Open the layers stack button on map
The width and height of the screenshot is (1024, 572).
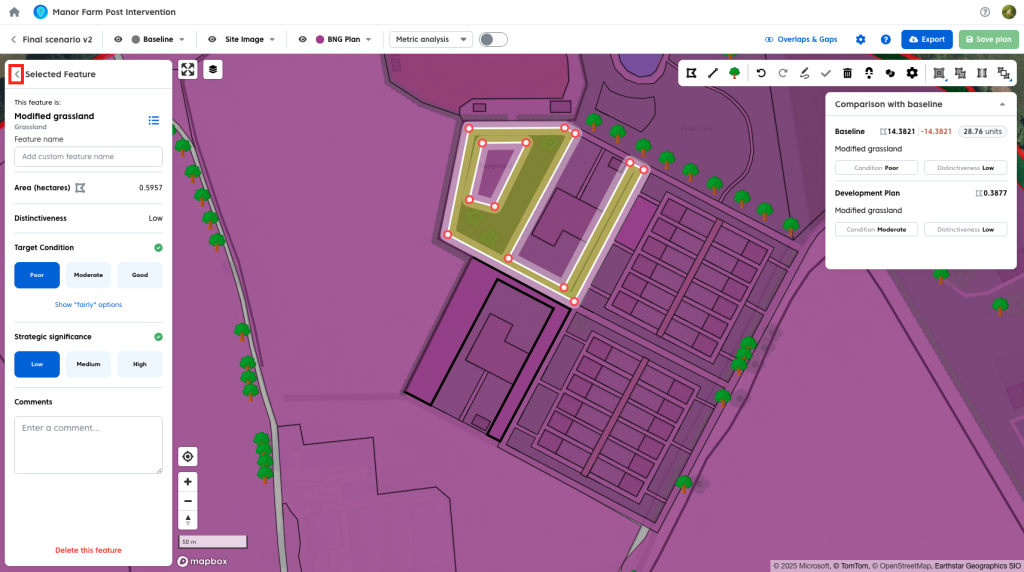click(x=213, y=69)
